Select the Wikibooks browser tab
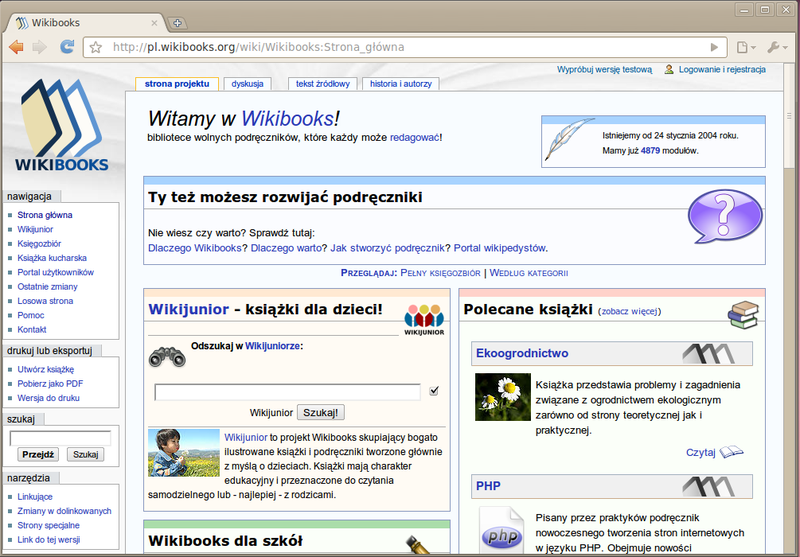Viewport: 800px width, 557px height. (x=84, y=23)
